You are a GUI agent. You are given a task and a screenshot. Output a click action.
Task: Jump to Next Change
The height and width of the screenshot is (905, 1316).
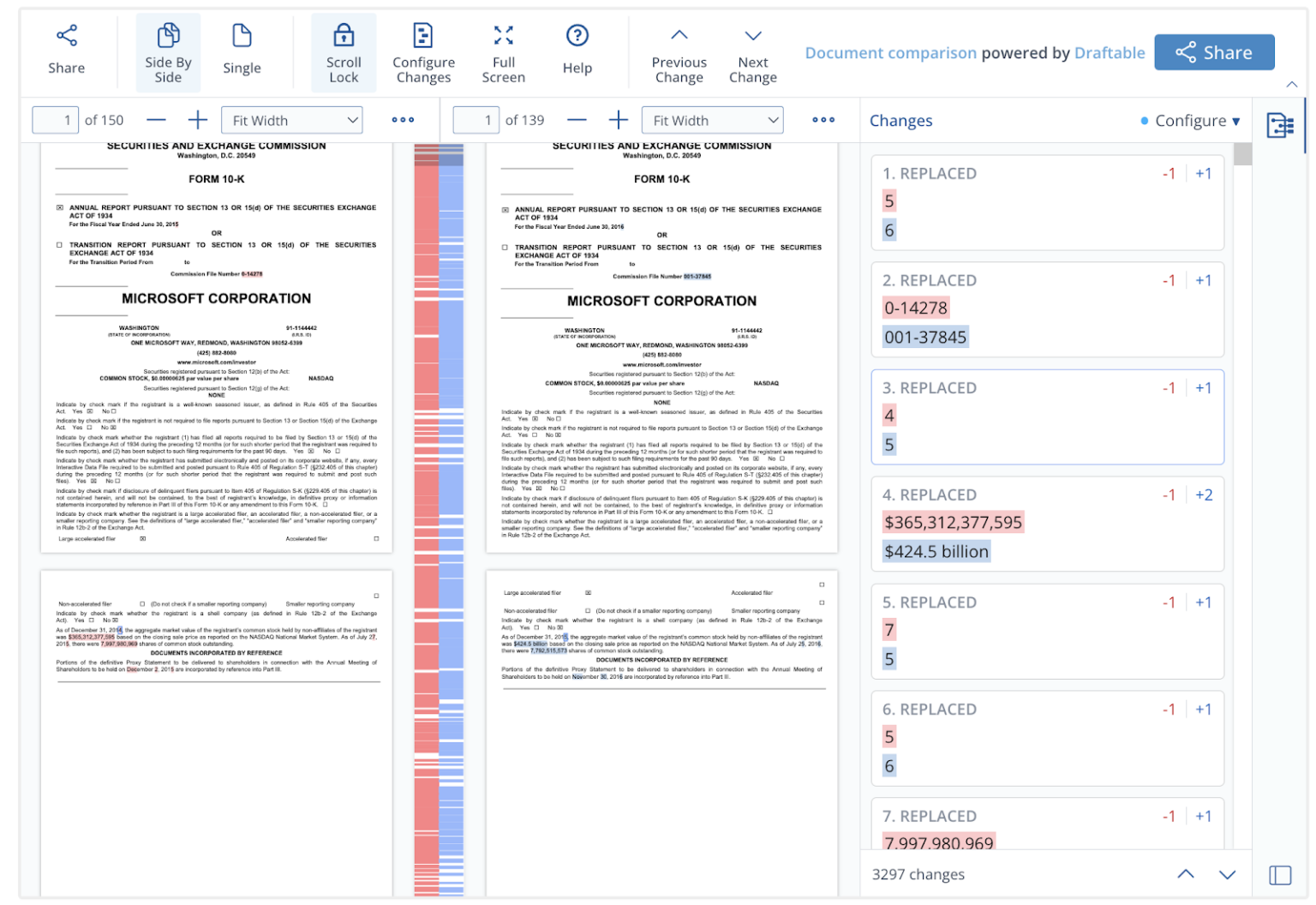point(752,51)
